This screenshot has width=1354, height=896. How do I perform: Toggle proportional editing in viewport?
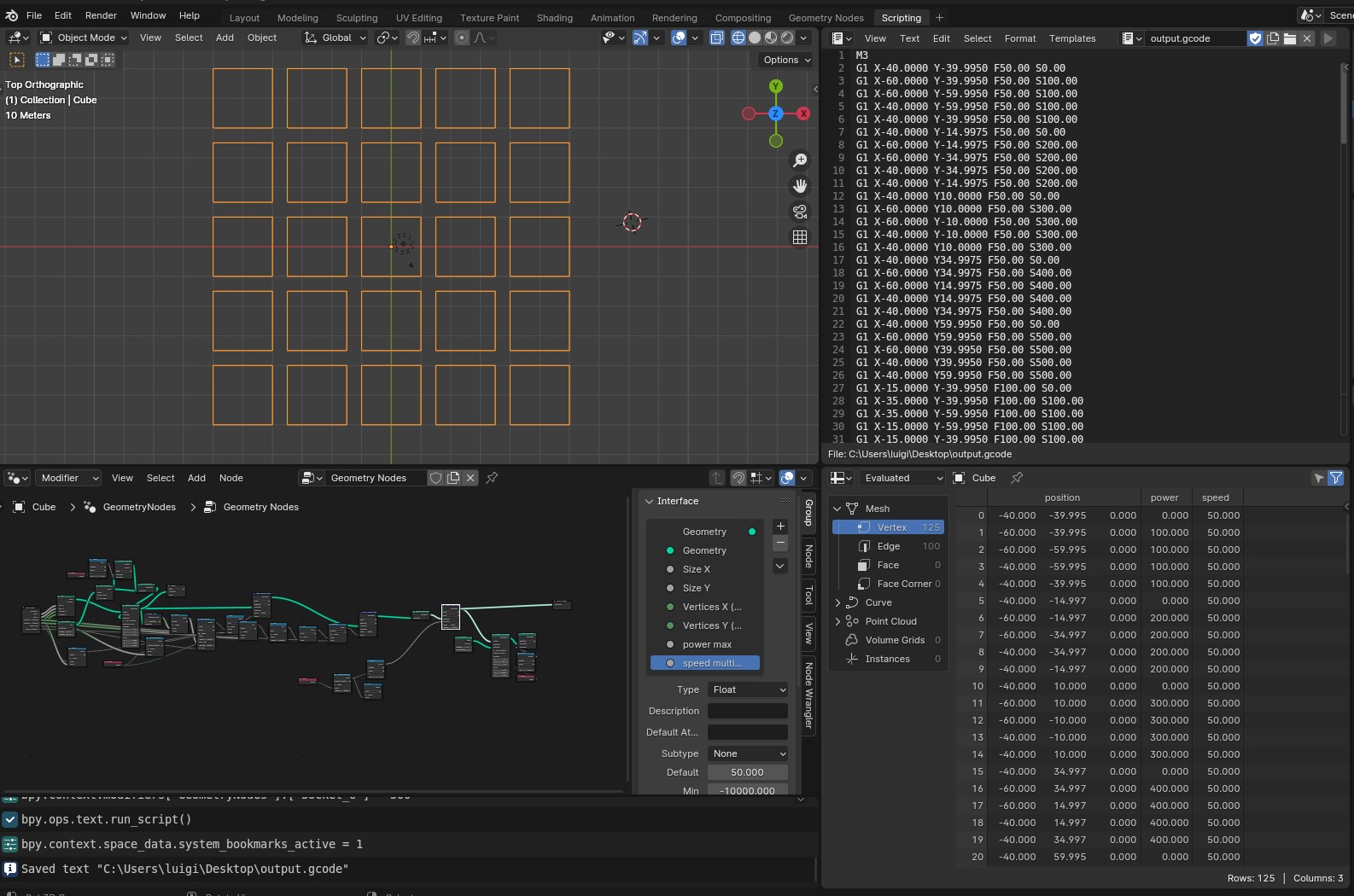(462, 38)
